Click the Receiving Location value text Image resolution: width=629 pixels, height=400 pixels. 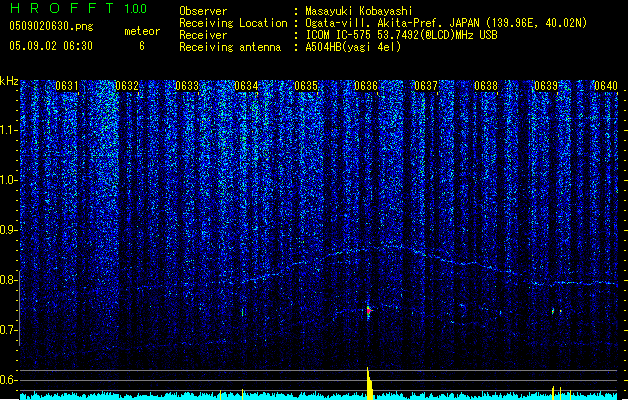coord(446,23)
